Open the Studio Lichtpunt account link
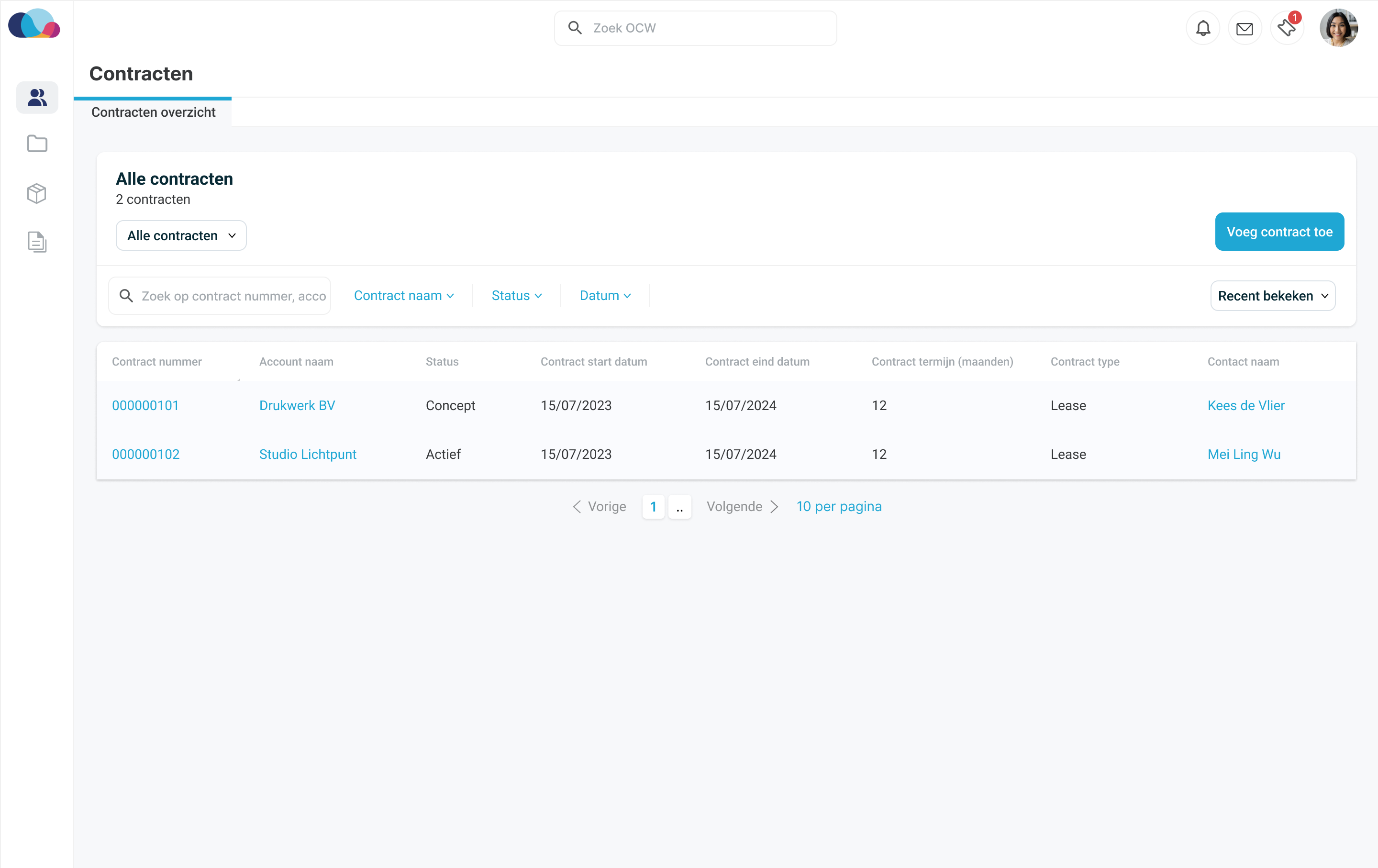The image size is (1378, 868). (x=307, y=454)
